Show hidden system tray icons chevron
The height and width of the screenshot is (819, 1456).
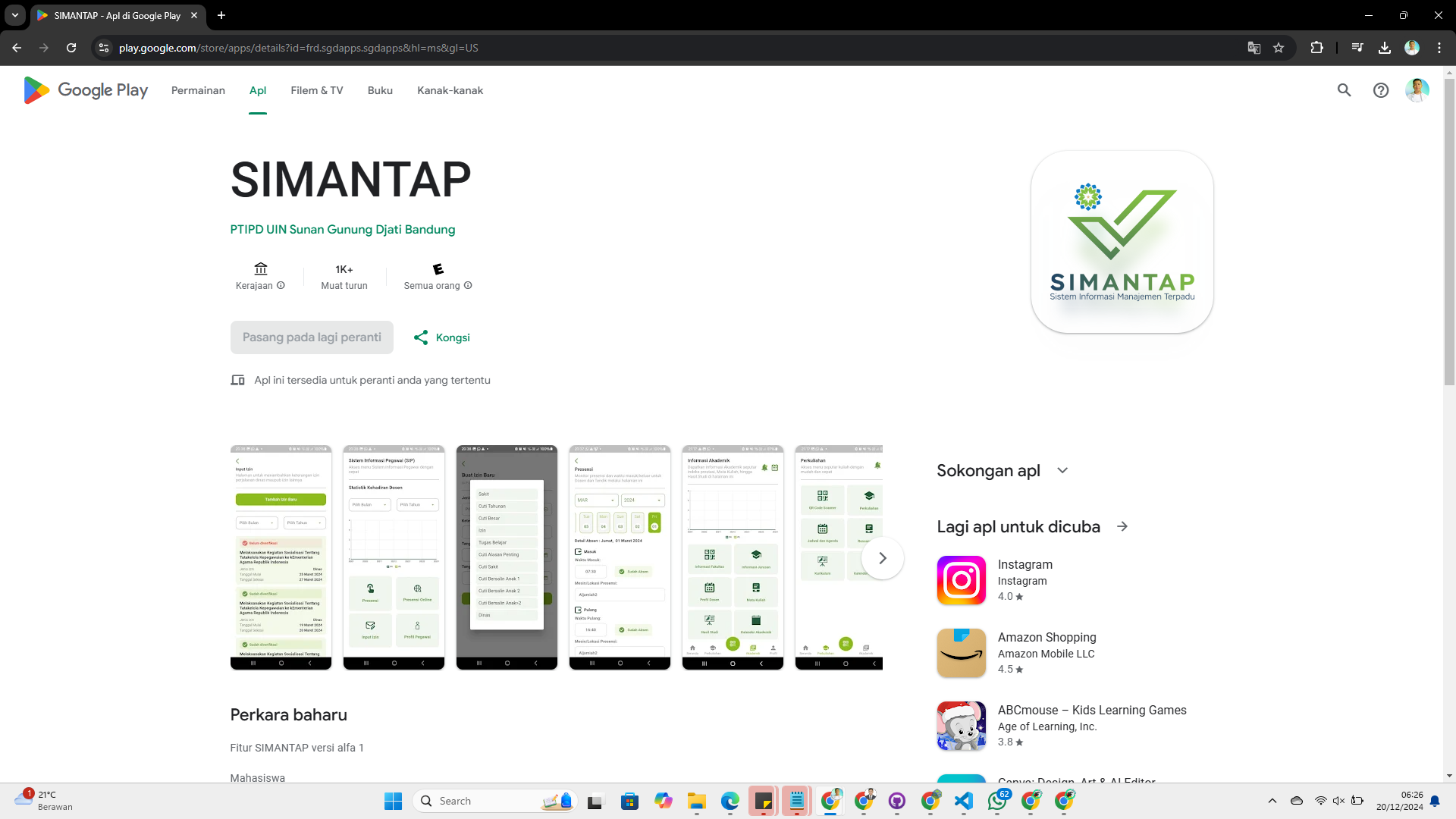(x=1272, y=801)
